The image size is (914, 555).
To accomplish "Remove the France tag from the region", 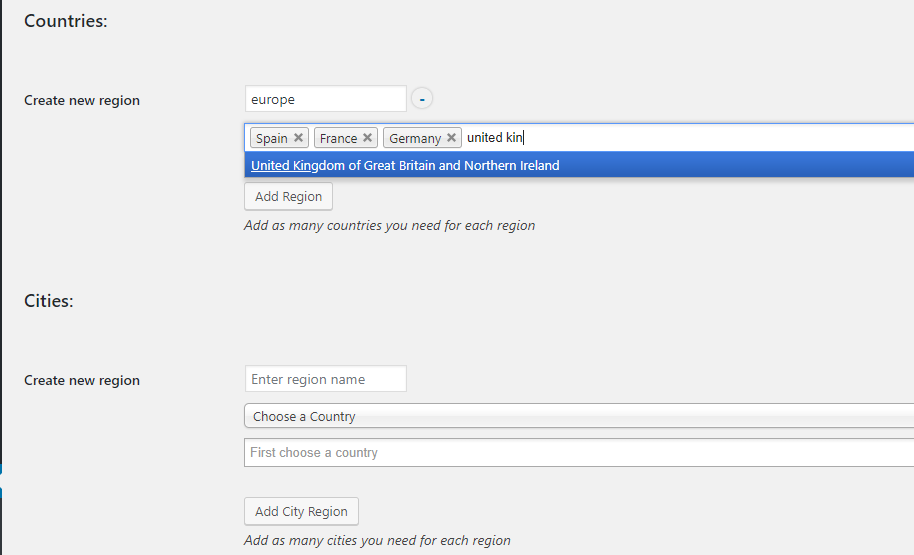I will click(x=367, y=138).
